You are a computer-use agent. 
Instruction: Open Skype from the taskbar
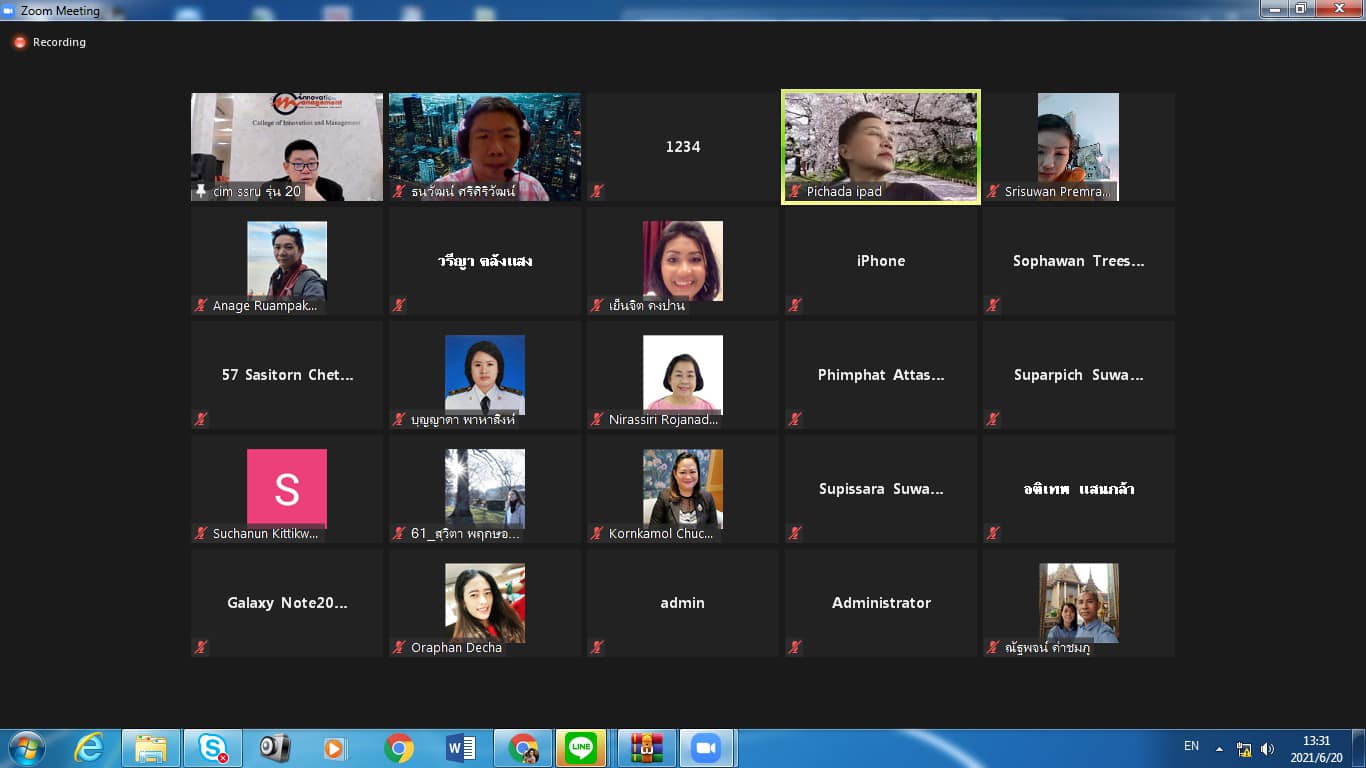click(212, 748)
